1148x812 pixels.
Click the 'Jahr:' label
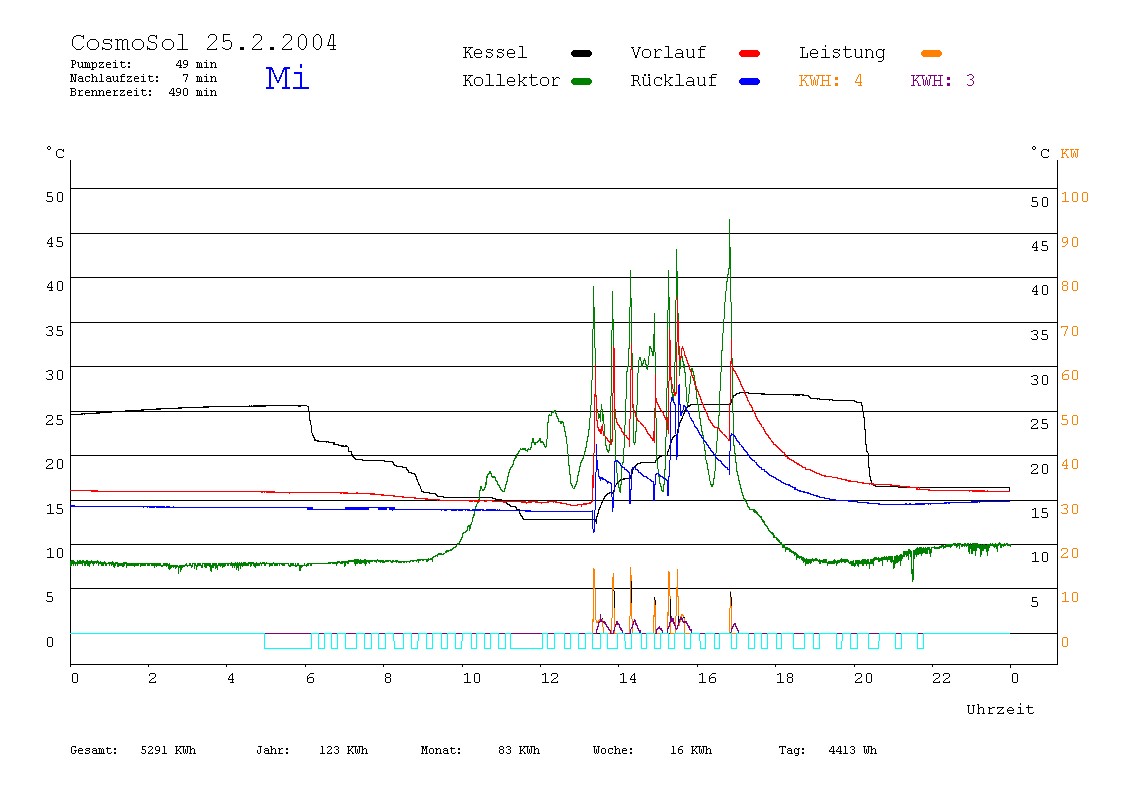tap(272, 750)
